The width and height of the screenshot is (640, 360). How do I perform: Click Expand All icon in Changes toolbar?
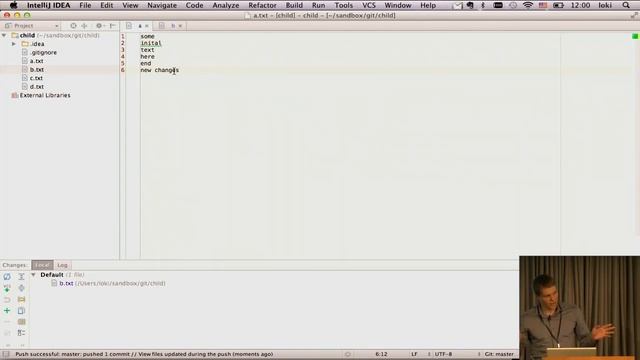pos(21,276)
